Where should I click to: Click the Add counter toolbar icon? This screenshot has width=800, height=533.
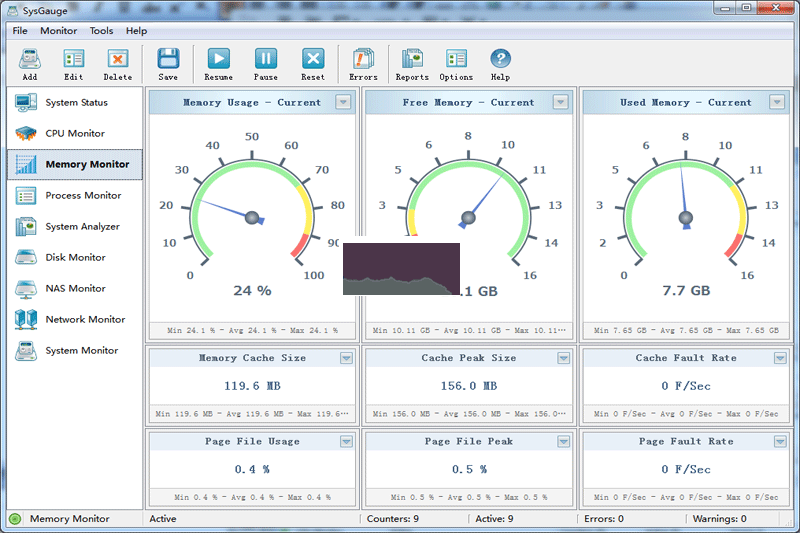click(29, 60)
